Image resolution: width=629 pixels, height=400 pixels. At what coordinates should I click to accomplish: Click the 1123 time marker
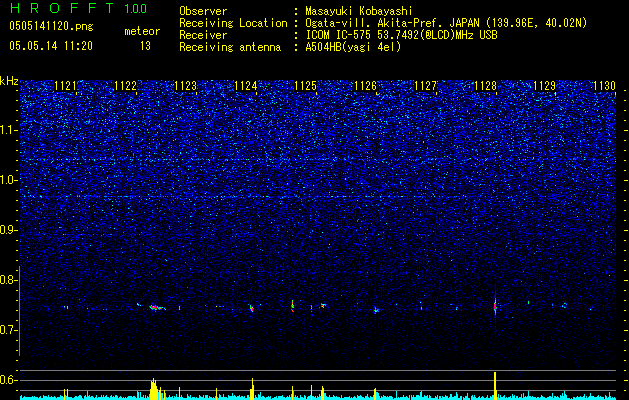[x=186, y=86]
